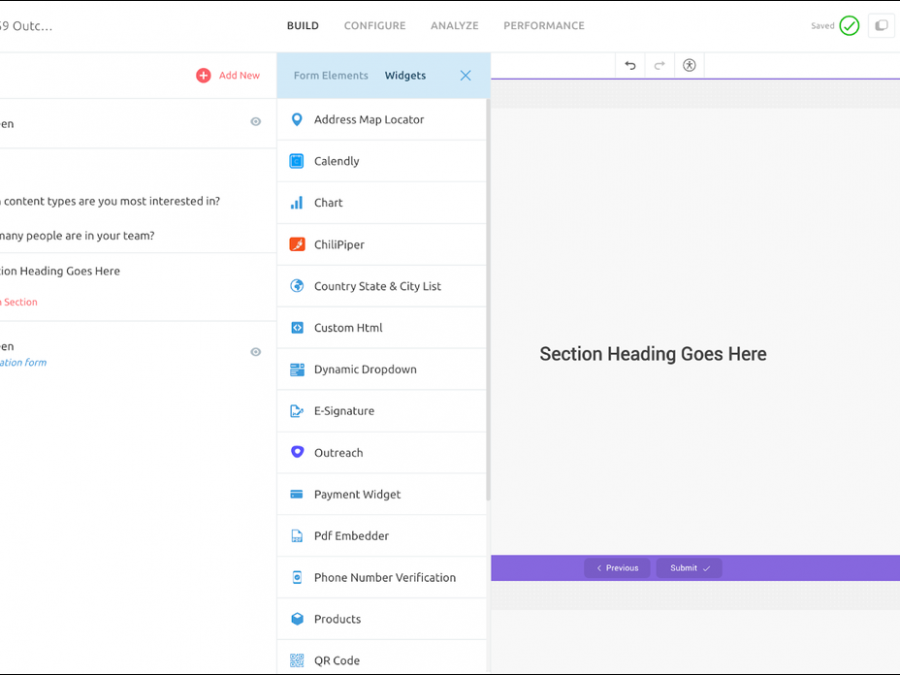This screenshot has width=900, height=675.
Task: Open the CONFIGURE tab
Action: tap(375, 26)
